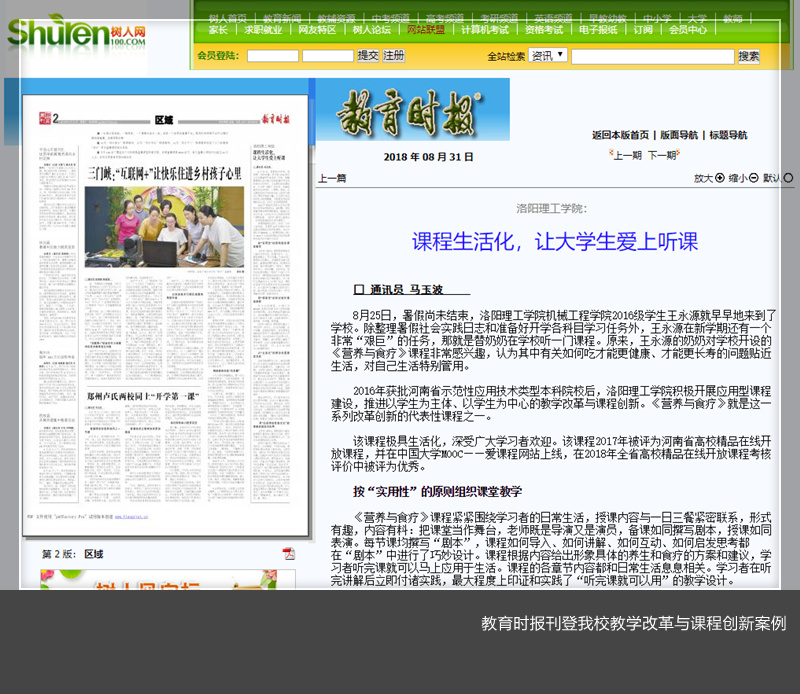Open the 版面导航 page navigation link
800x694 pixels.
coord(679,135)
